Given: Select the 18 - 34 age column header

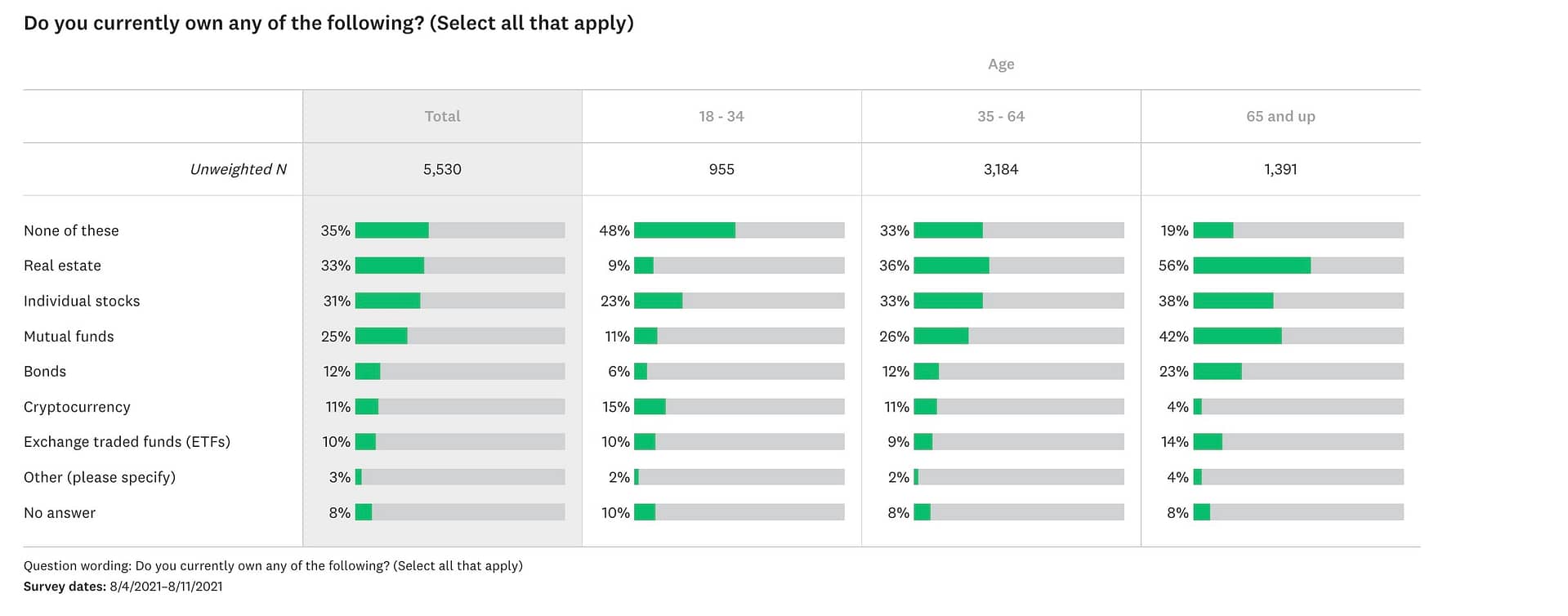Looking at the screenshot, I should [721, 116].
